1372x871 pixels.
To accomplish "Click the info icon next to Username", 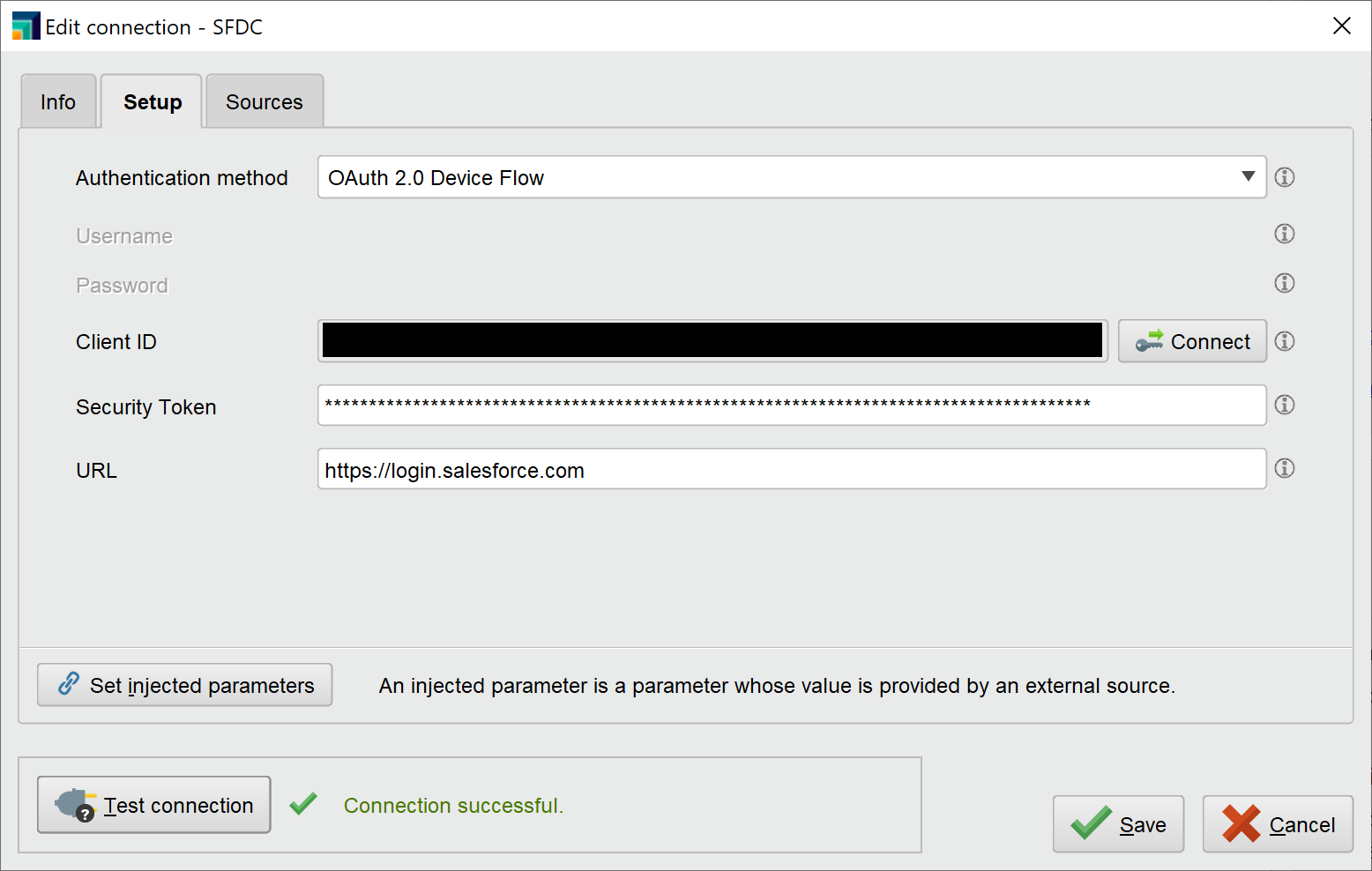I will click(1285, 234).
